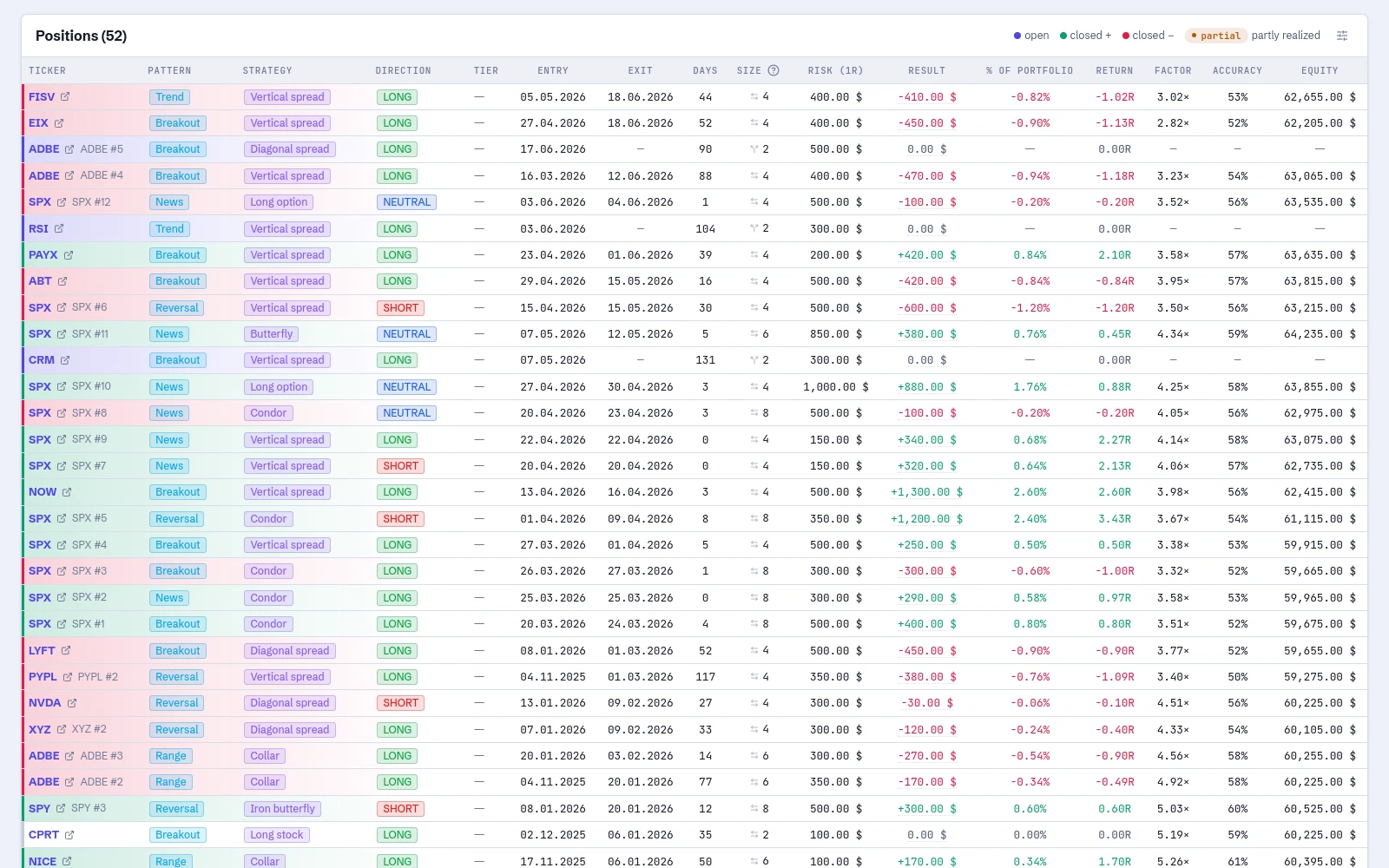
Task: Click entry date 05.05.2026
Action: point(553,97)
